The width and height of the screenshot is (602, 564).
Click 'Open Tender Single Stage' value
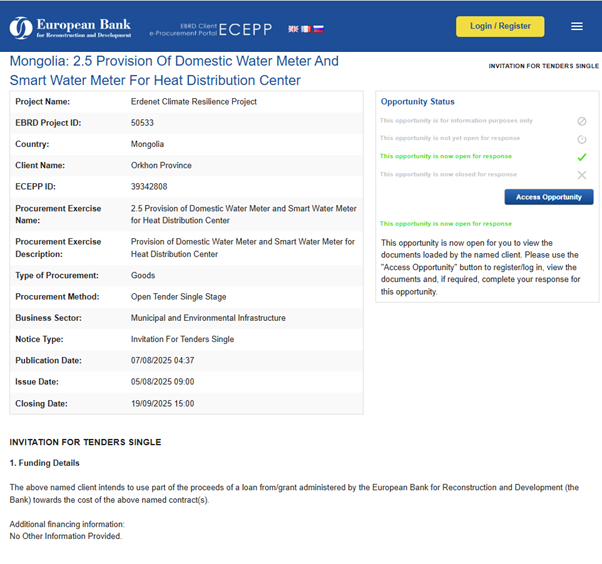point(179,297)
